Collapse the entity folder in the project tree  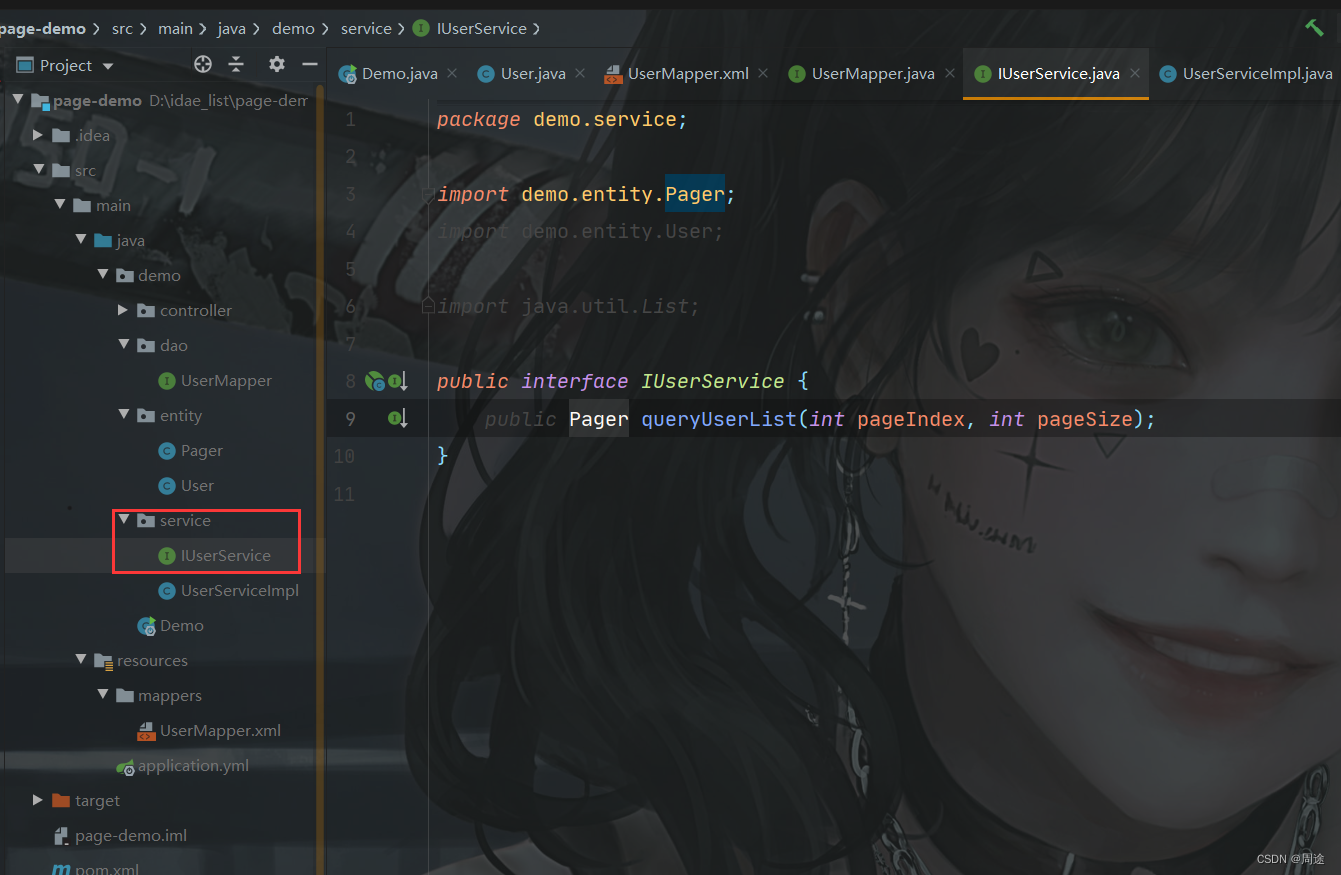[x=122, y=415]
